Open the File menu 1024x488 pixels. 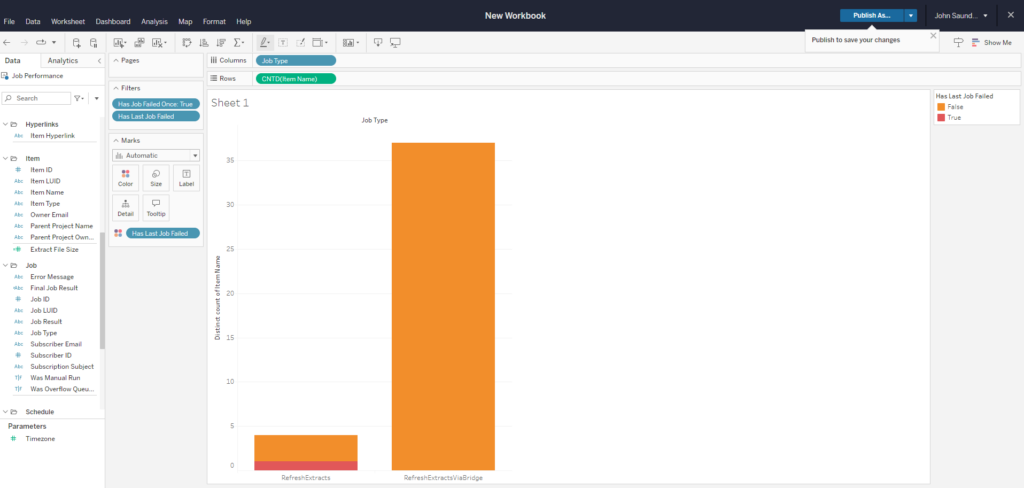[9, 22]
